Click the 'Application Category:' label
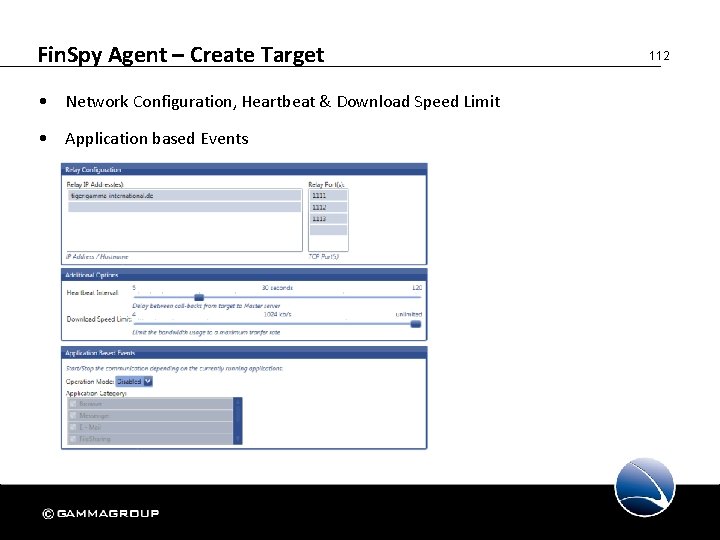 pyautogui.click(x=96, y=393)
